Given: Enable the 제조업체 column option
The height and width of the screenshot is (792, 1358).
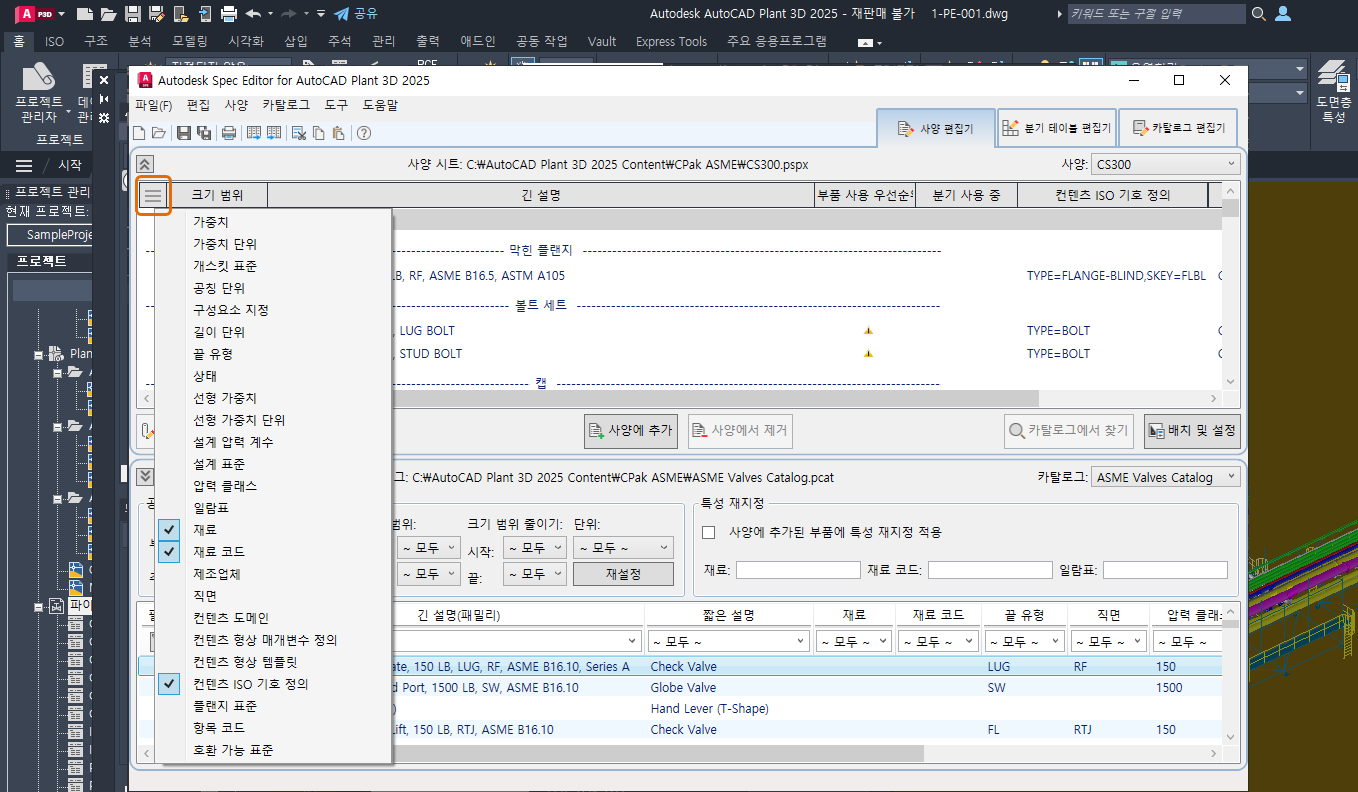Looking at the screenshot, I should pos(273,574).
